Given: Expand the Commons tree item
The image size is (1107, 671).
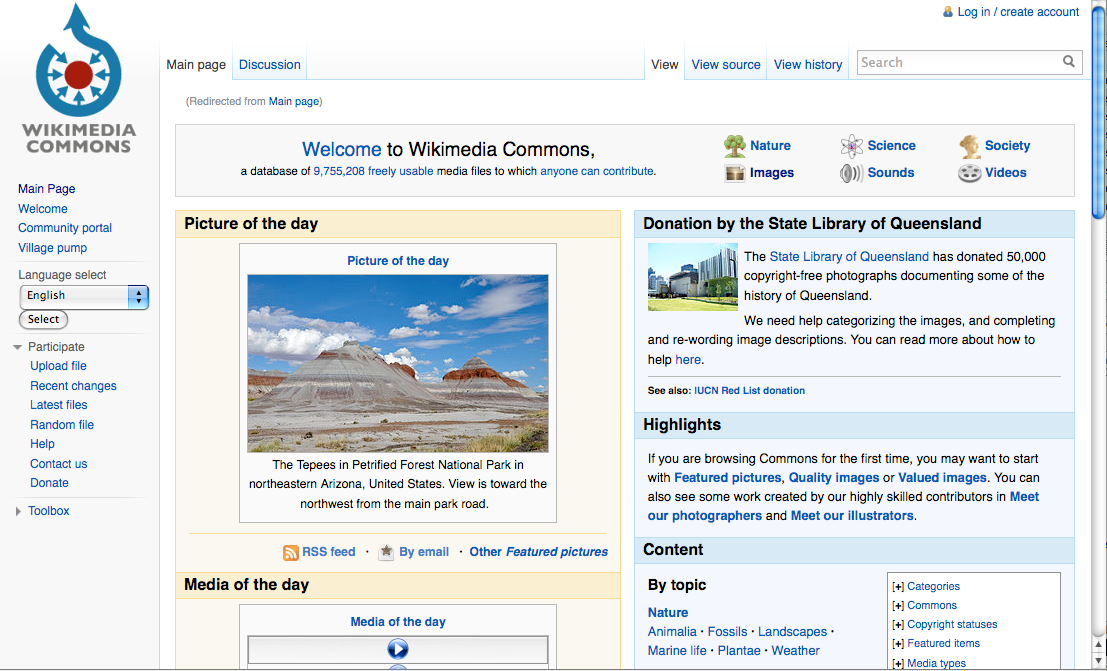Looking at the screenshot, I should 898,606.
